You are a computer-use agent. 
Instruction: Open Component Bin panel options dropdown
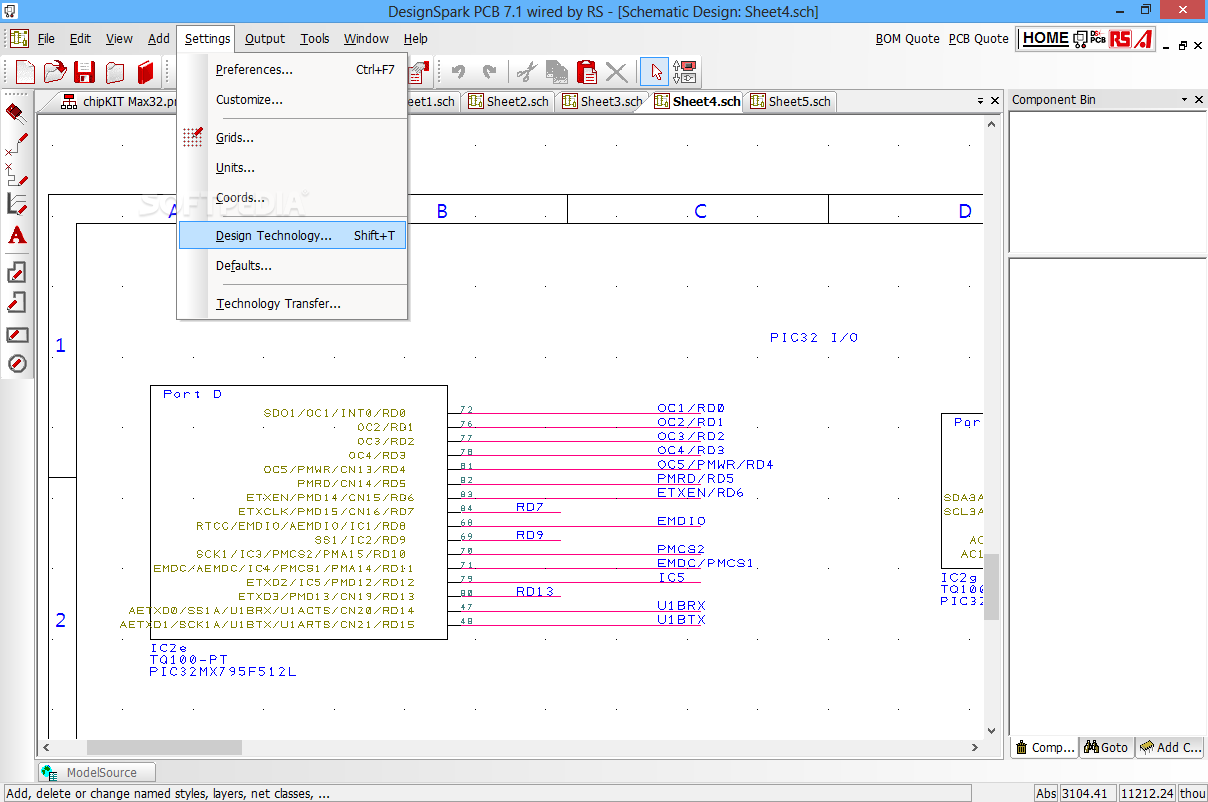[x=1184, y=100]
